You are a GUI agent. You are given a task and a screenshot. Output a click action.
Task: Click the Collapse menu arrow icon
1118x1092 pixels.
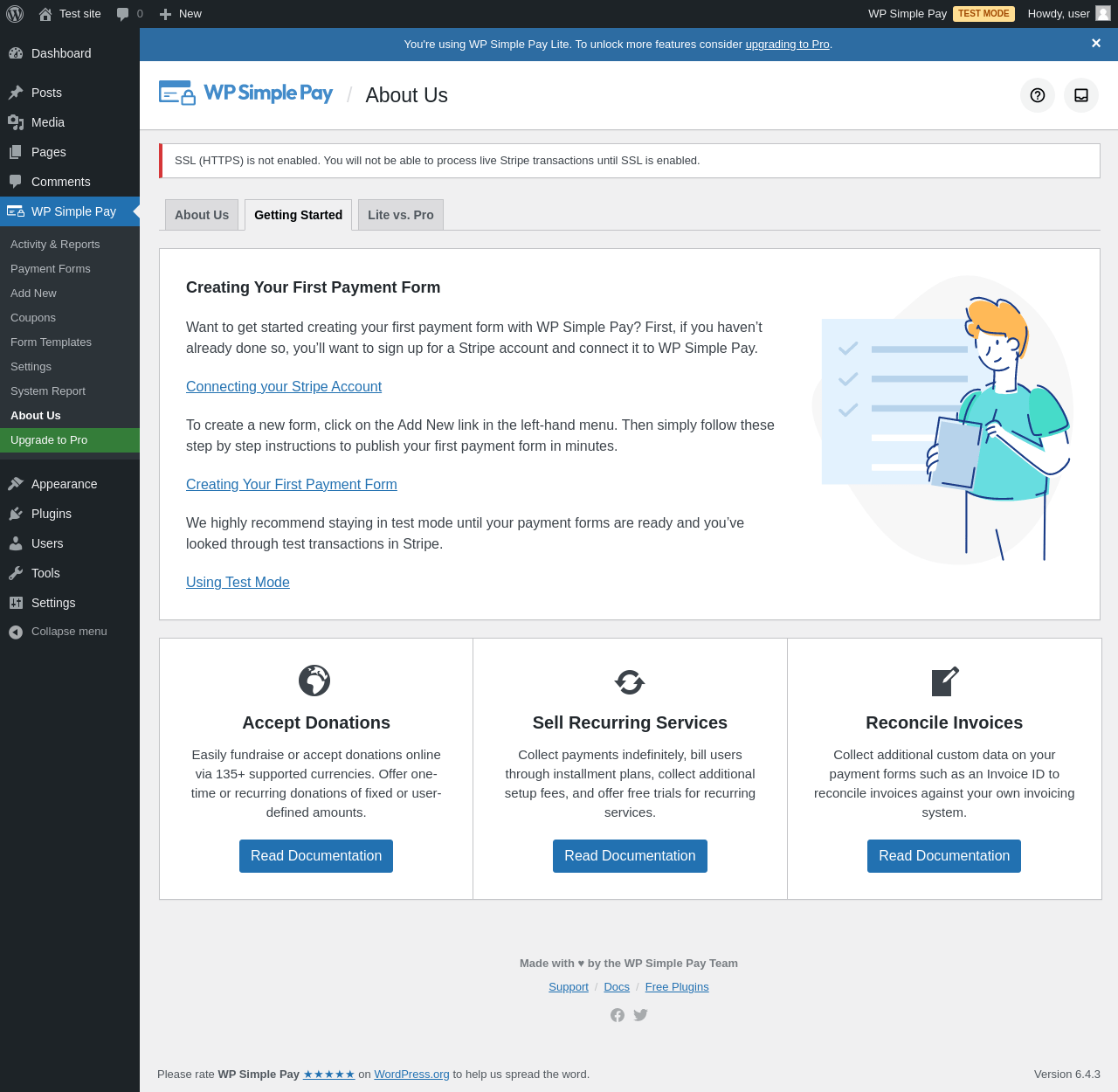tap(16, 632)
